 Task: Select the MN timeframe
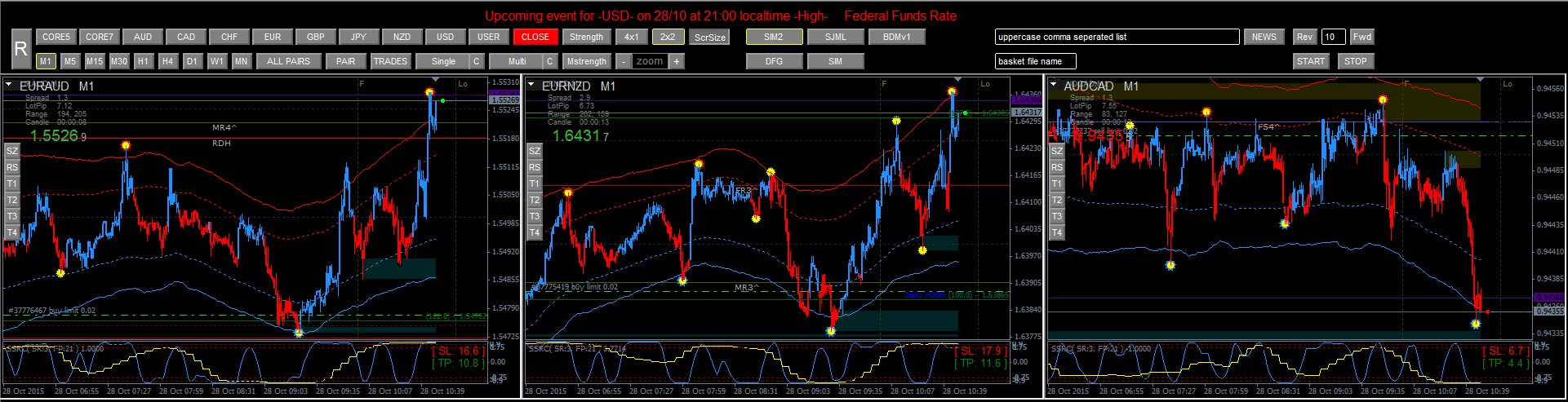(241, 61)
